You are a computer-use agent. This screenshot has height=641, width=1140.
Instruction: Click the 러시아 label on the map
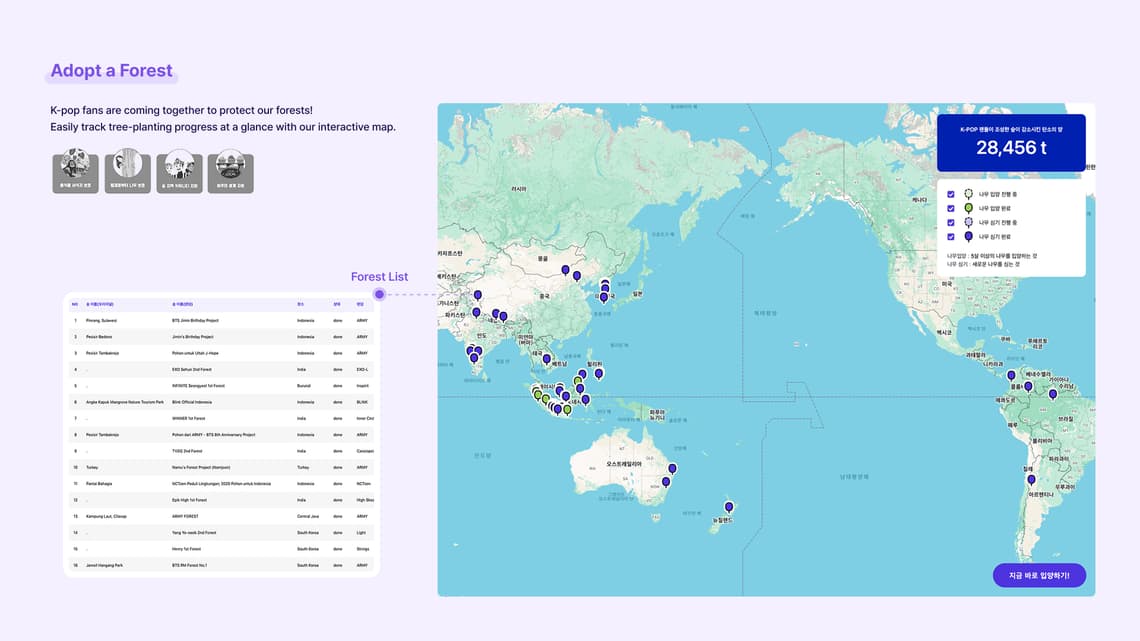point(518,189)
